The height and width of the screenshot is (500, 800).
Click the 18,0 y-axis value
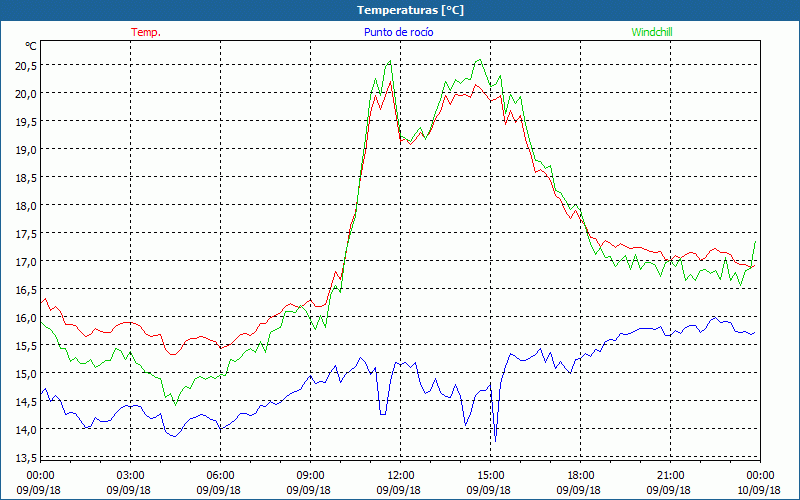coord(27,206)
